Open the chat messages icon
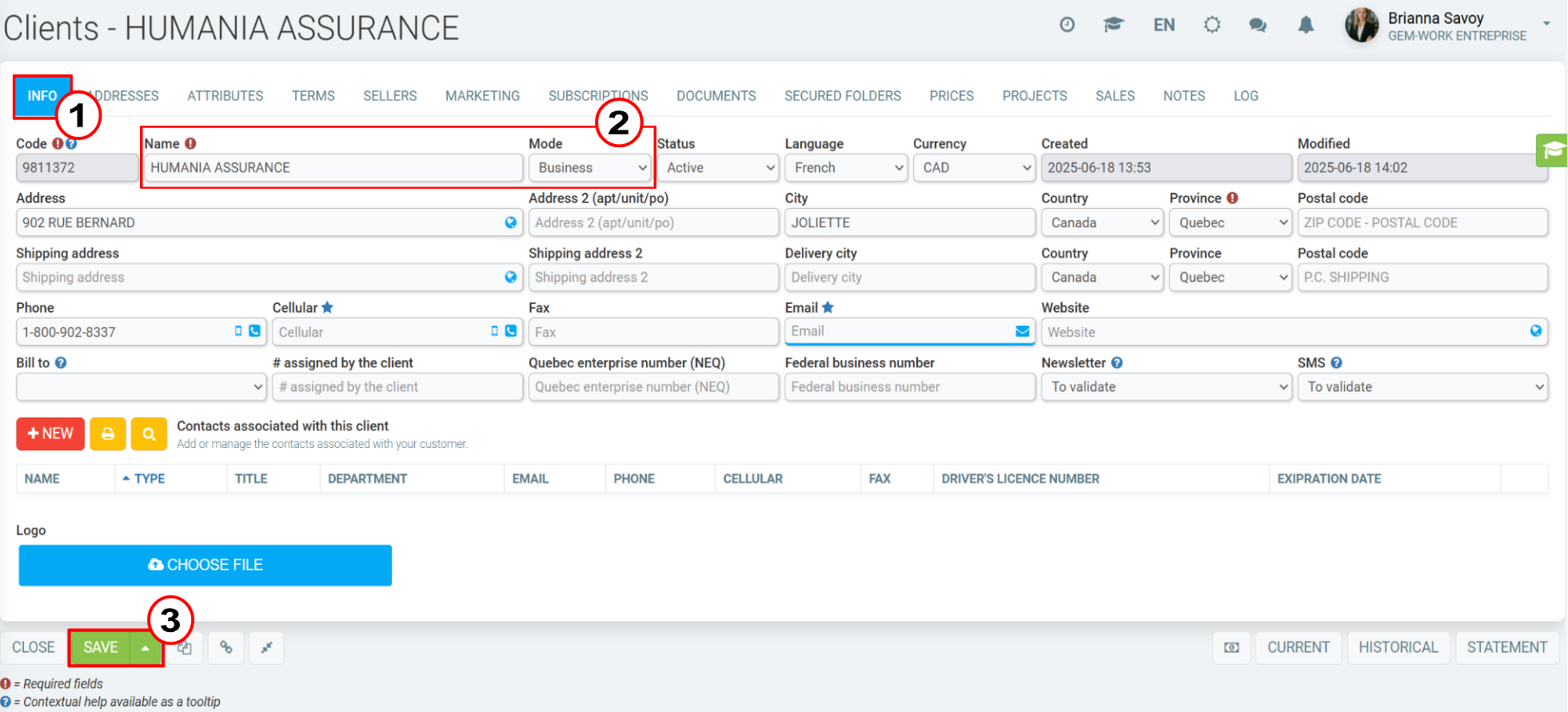This screenshot has height=712, width=1568. point(1258,25)
